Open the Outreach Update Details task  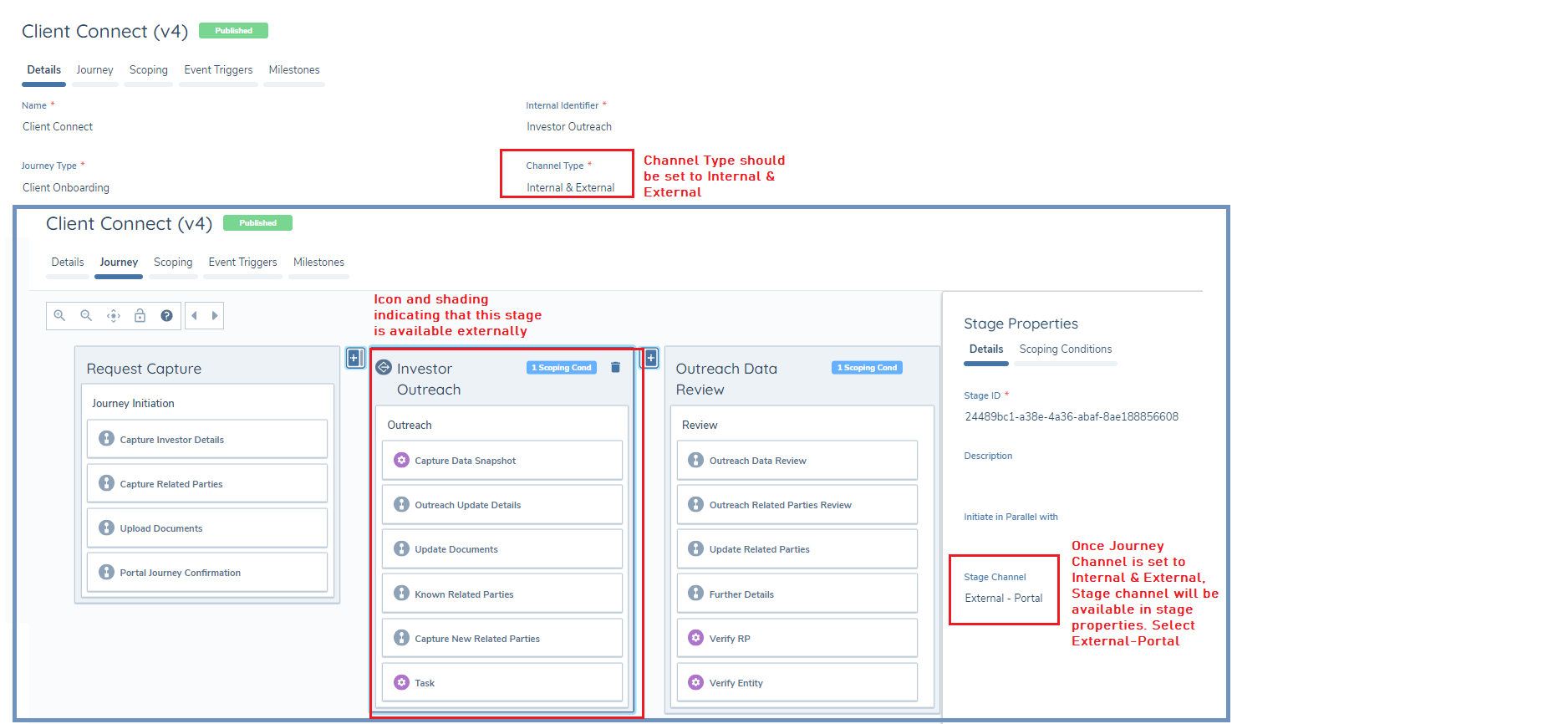point(502,504)
